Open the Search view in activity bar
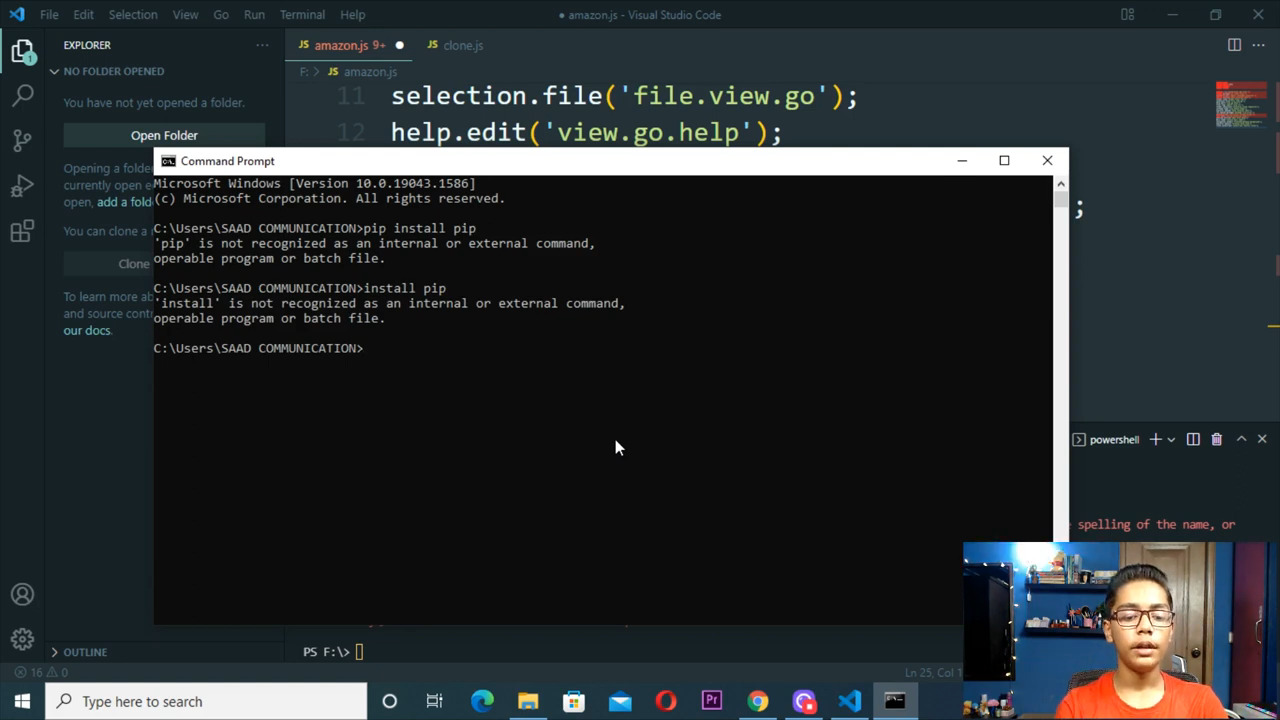This screenshot has height=720, width=1280. 22,95
